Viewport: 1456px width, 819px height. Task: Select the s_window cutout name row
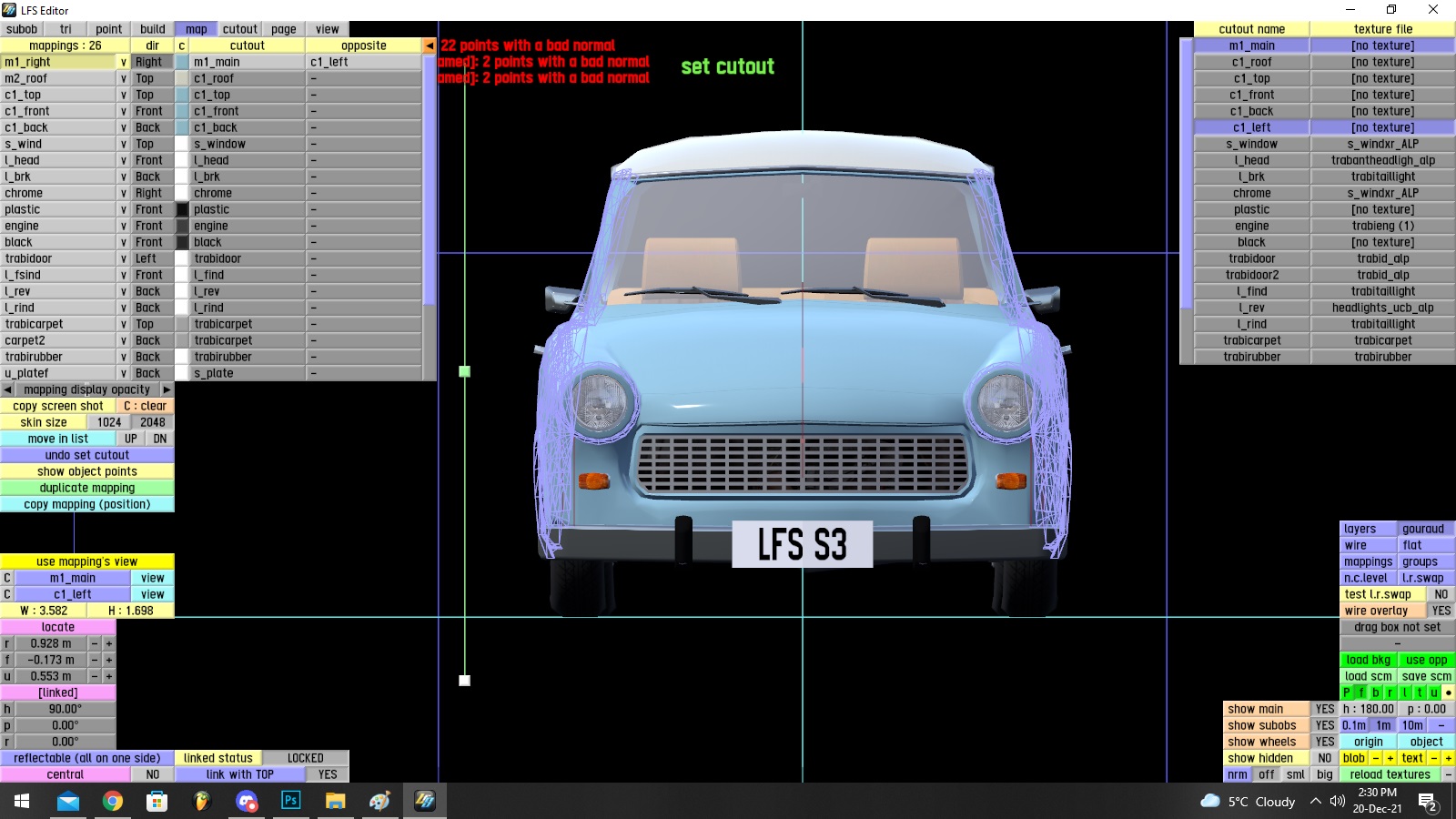[x=1252, y=144]
